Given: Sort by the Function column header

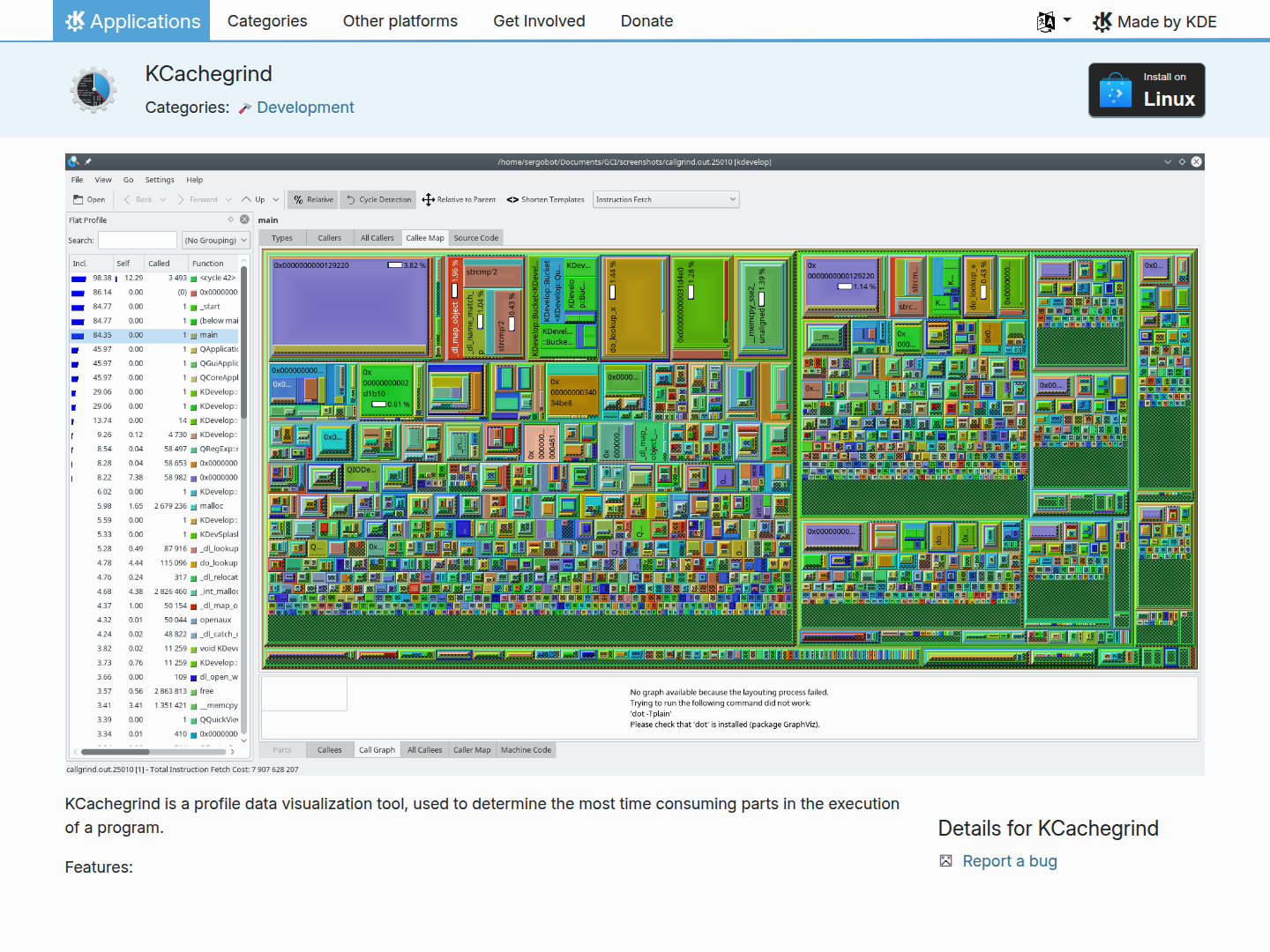Looking at the screenshot, I should [x=213, y=264].
